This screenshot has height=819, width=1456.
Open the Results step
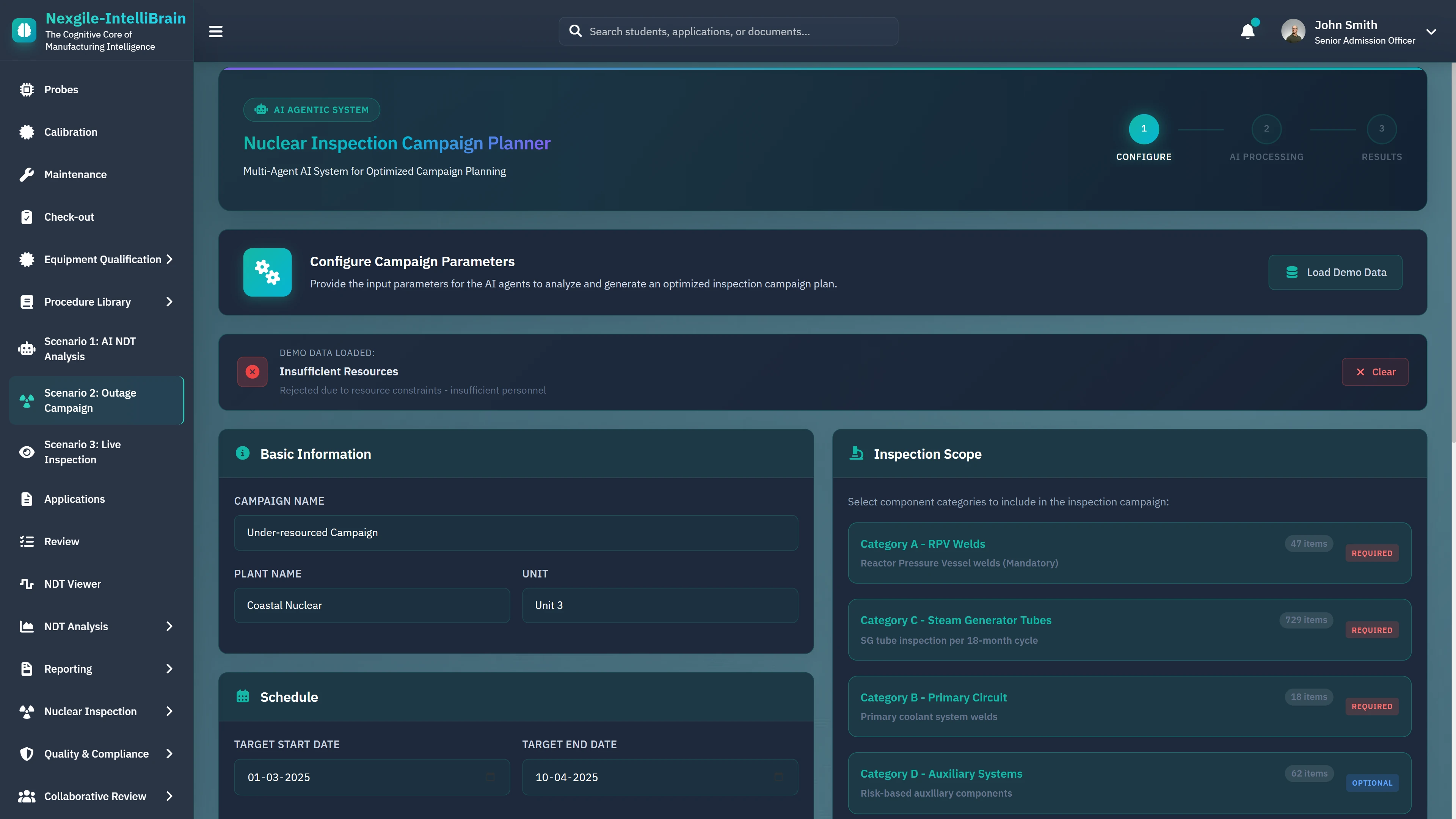point(1381,128)
